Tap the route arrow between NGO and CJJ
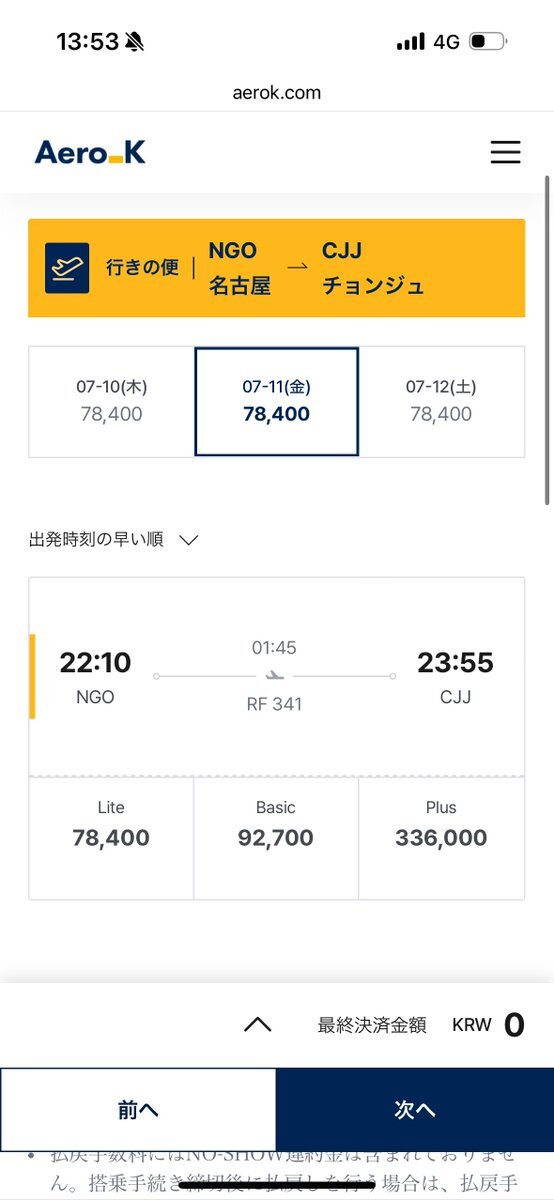 297,267
